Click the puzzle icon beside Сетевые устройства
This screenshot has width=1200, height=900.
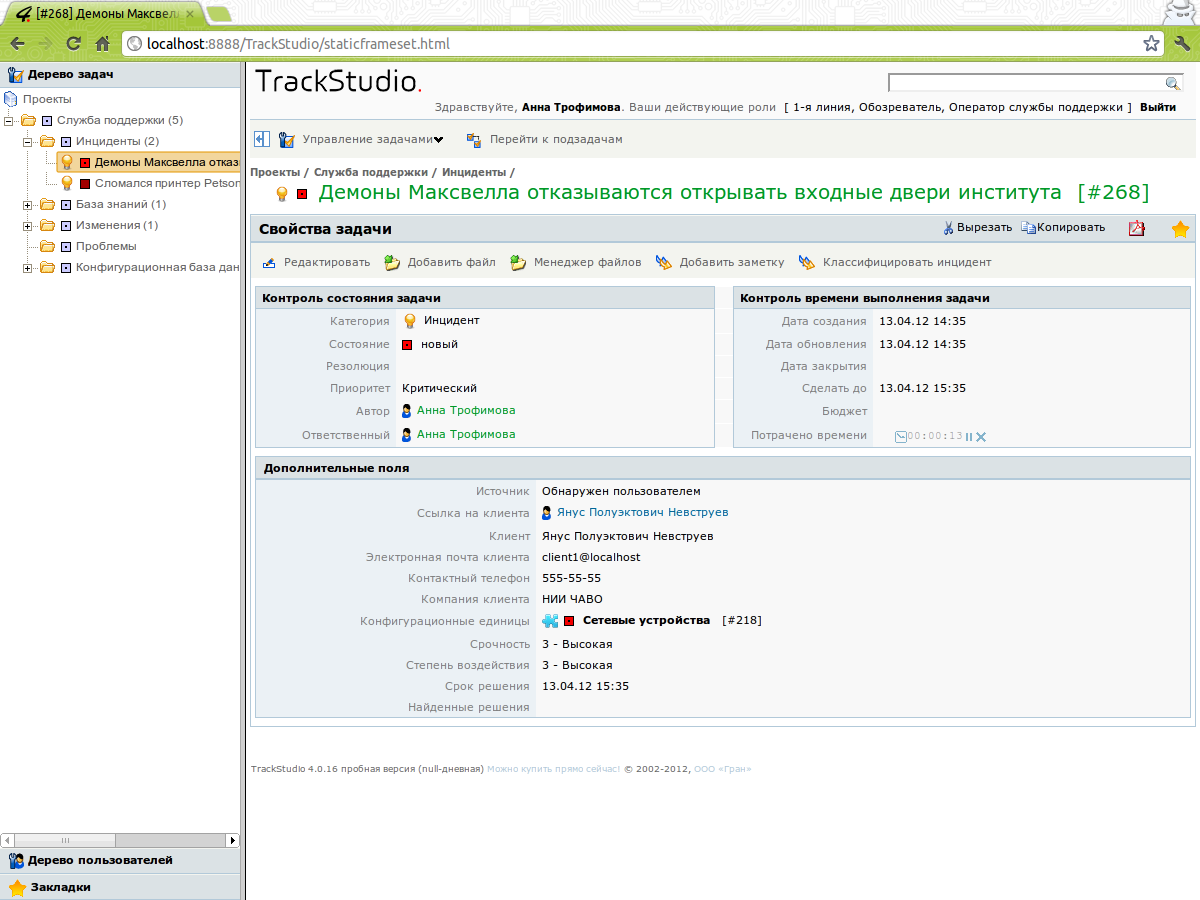550,621
